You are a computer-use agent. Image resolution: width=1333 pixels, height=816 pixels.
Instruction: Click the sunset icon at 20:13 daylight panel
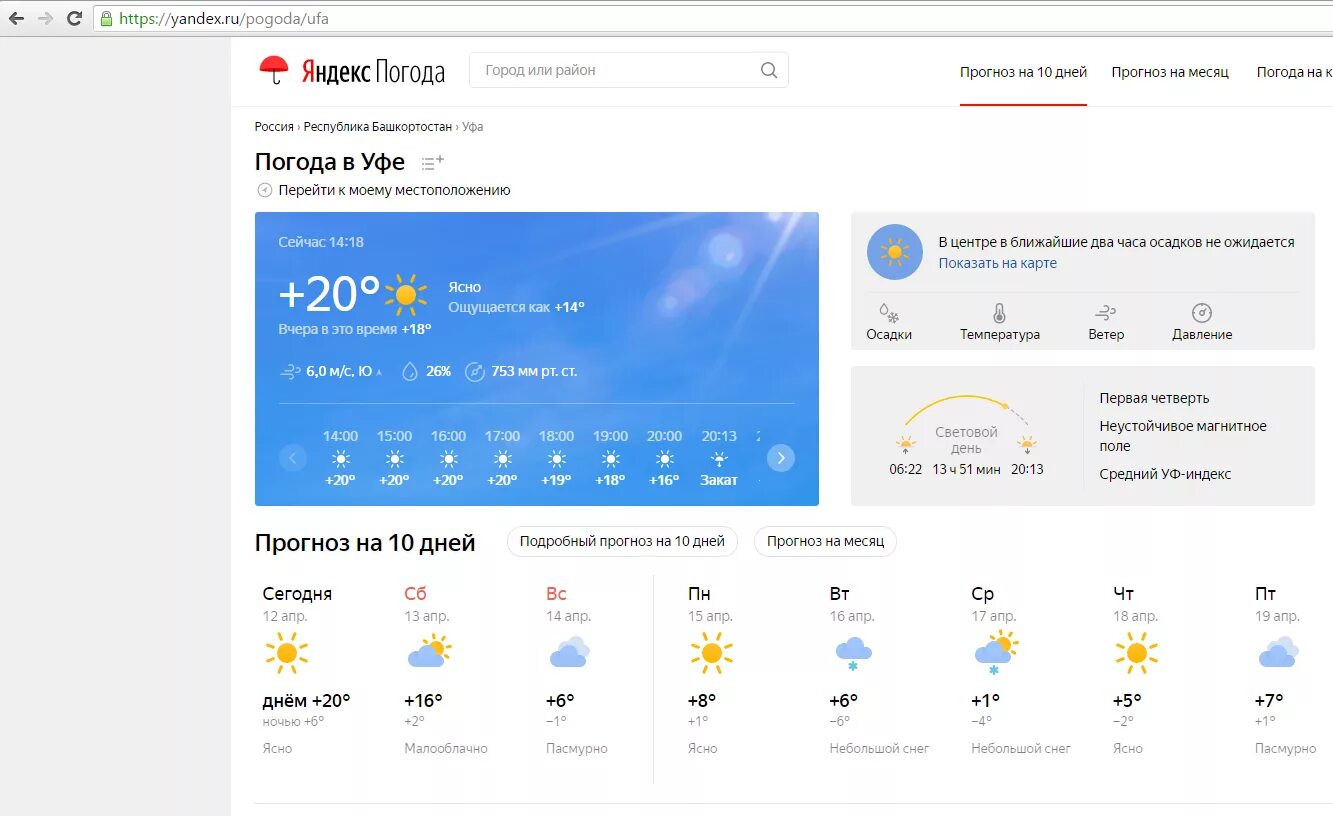coord(1027,445)
